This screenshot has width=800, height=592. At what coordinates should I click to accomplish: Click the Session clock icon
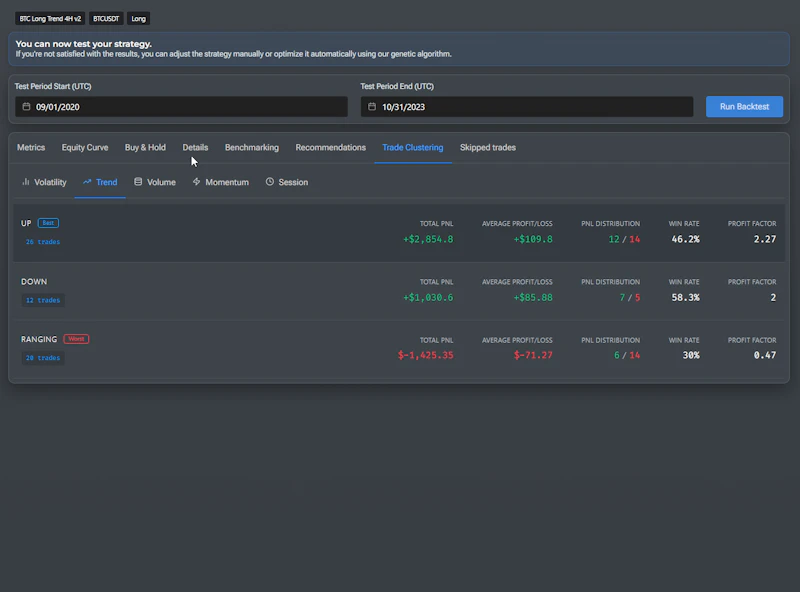[269, 182]
